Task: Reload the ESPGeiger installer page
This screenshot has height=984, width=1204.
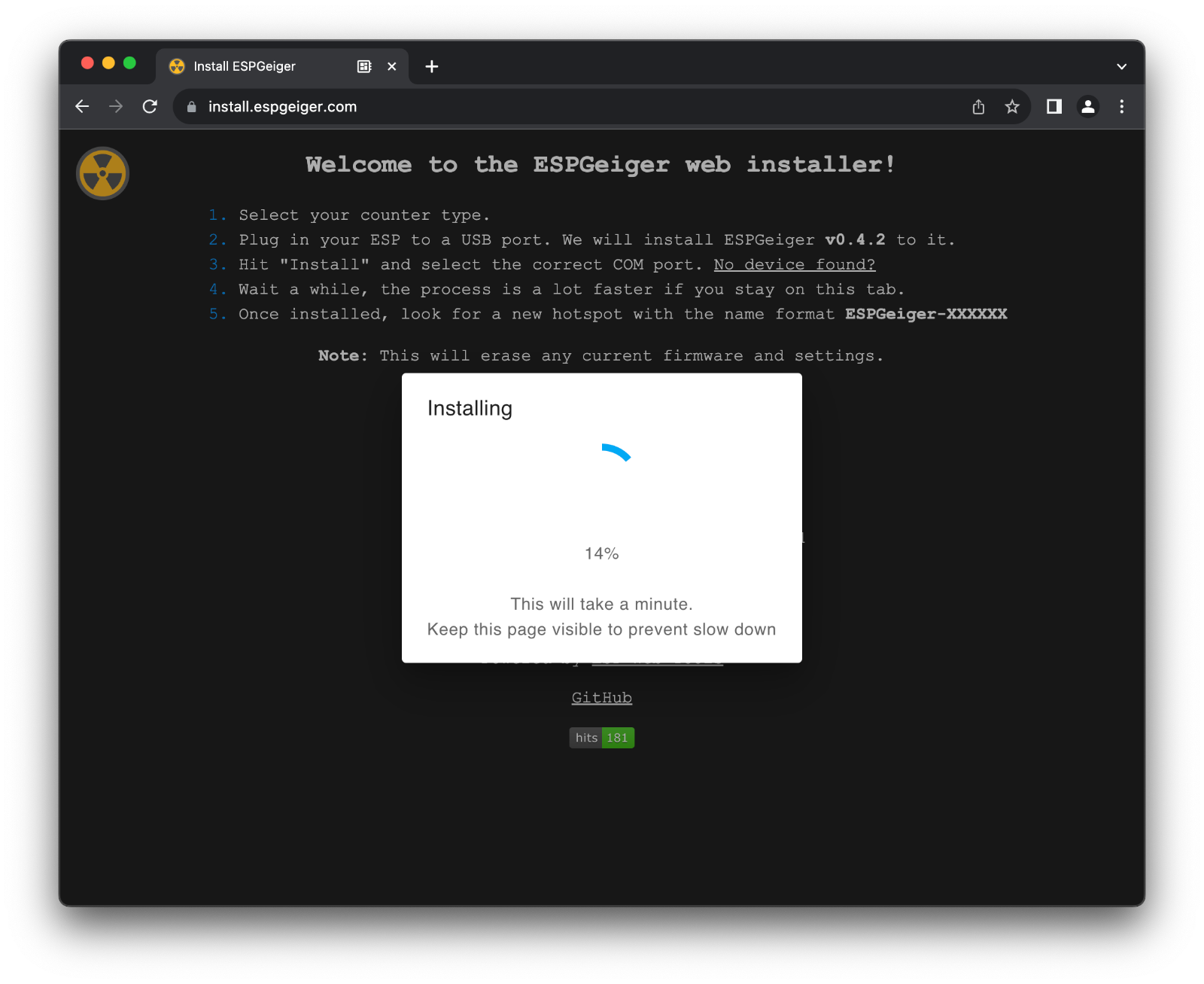Action: pyautogui.click(x=150, y=107)
